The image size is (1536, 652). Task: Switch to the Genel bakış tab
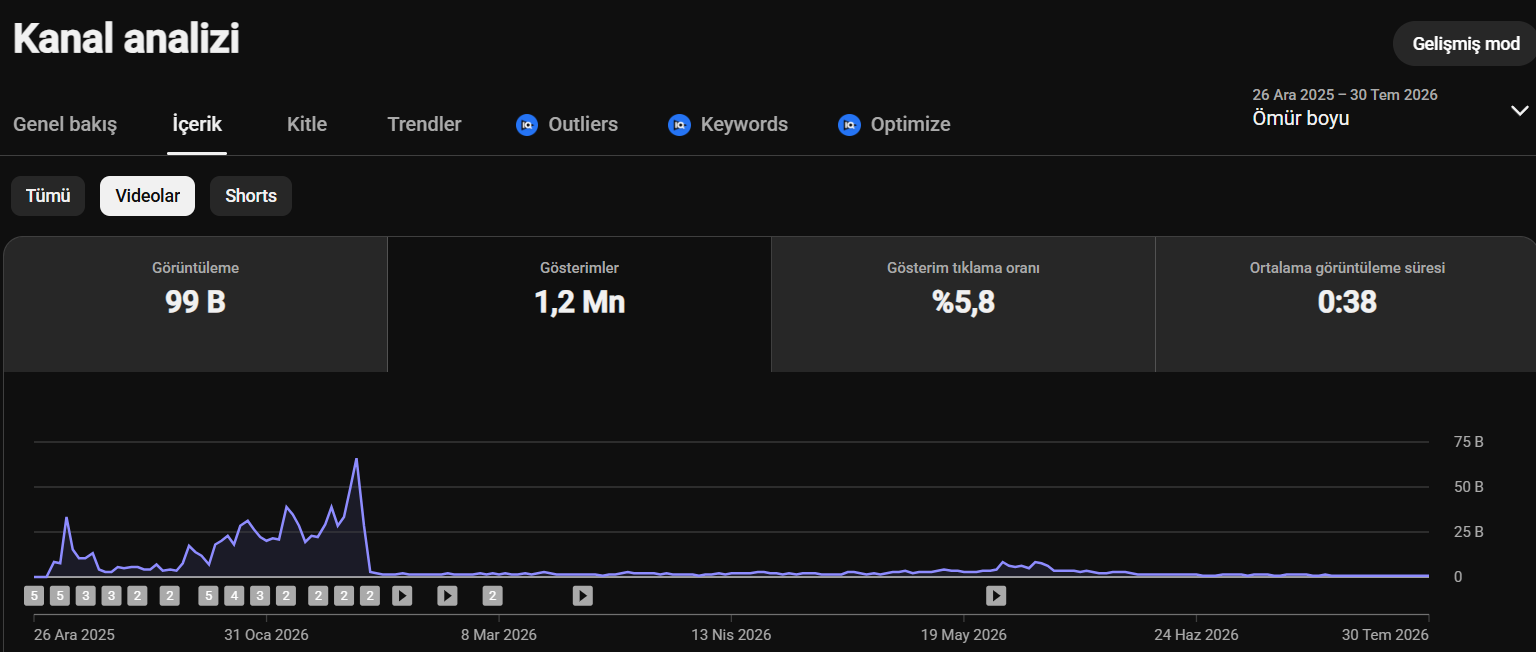pos(65,124)
